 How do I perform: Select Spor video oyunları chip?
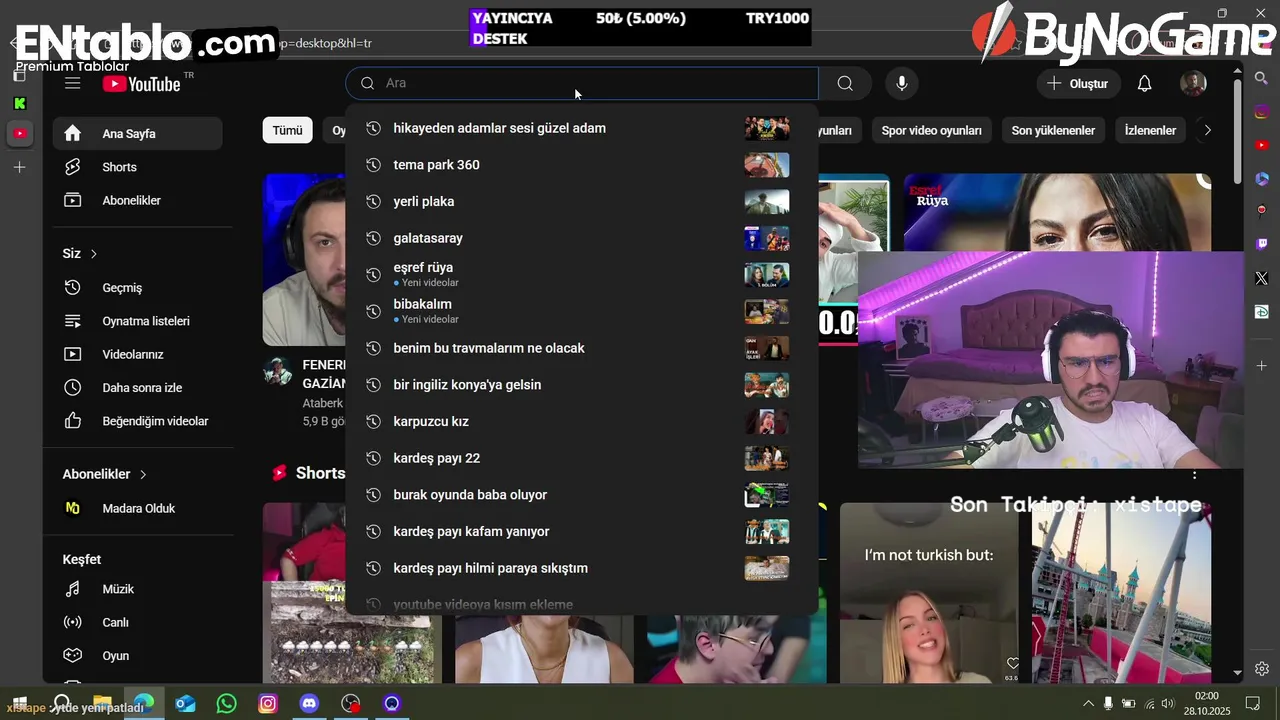[931, 130]
